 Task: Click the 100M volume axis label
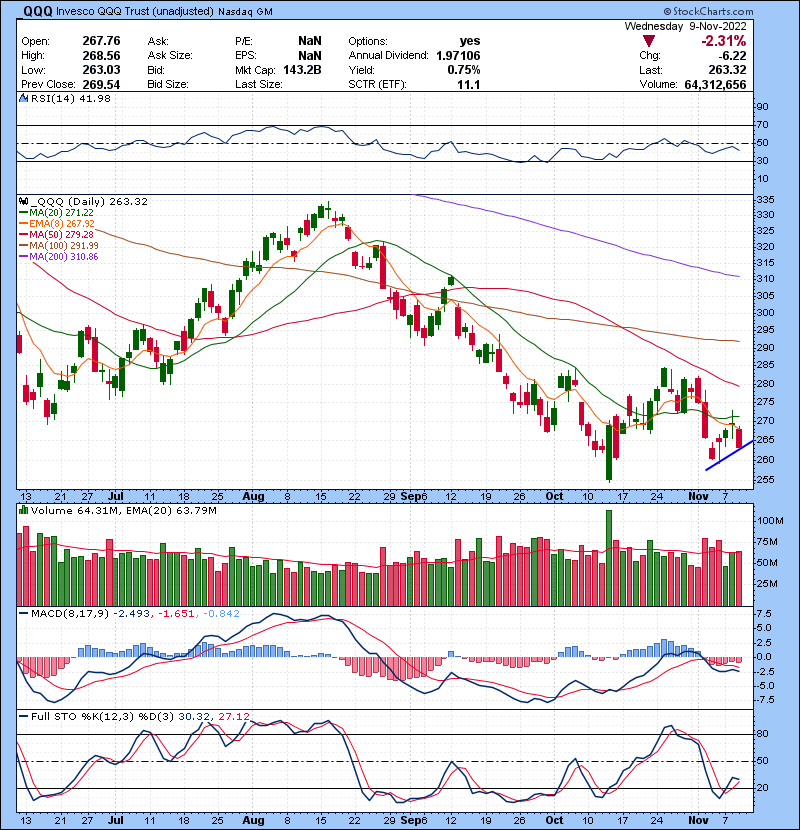[770, 520]
